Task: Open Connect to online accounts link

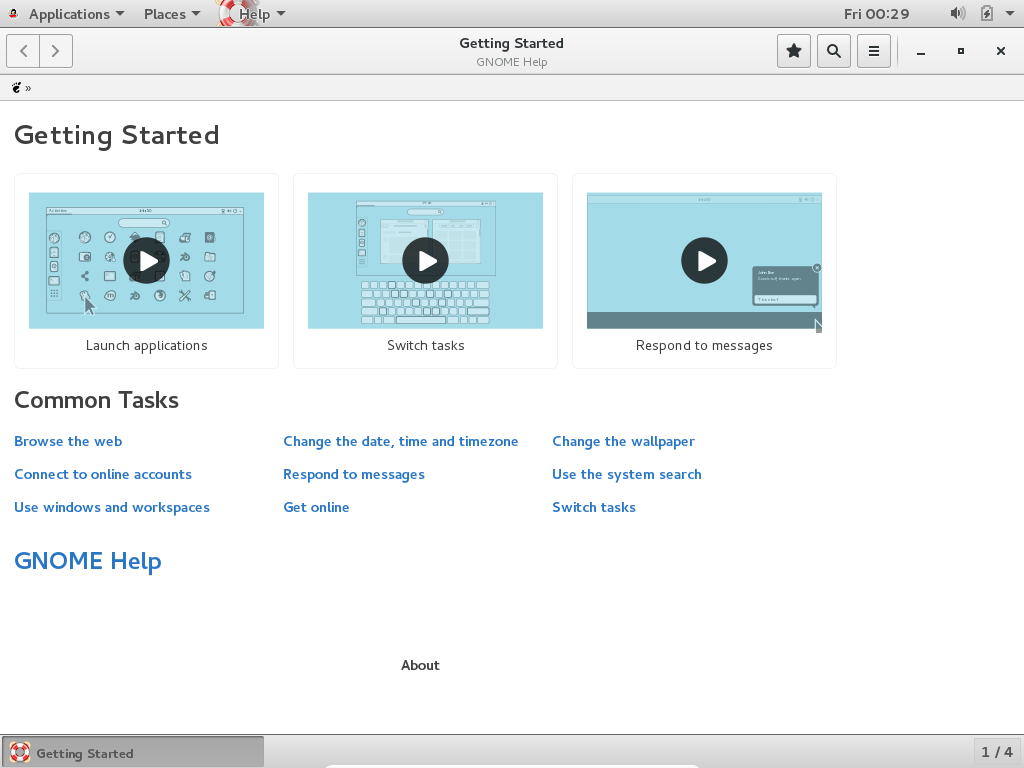Action: [x=103, y=475]
